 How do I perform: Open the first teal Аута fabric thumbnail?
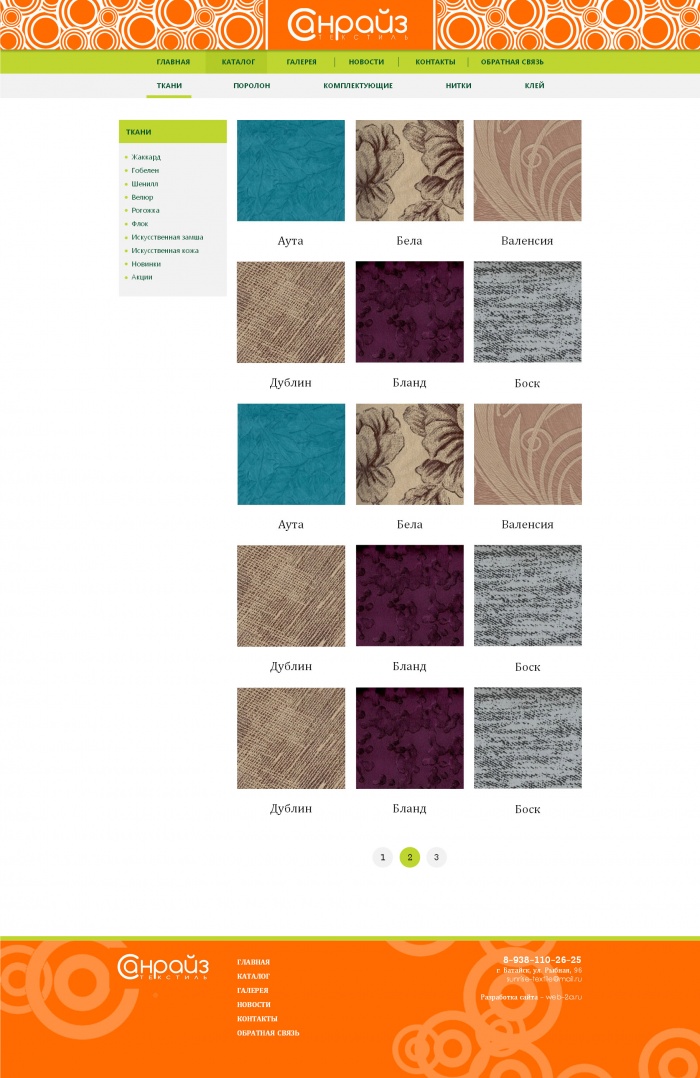click(x=291, y=170)
